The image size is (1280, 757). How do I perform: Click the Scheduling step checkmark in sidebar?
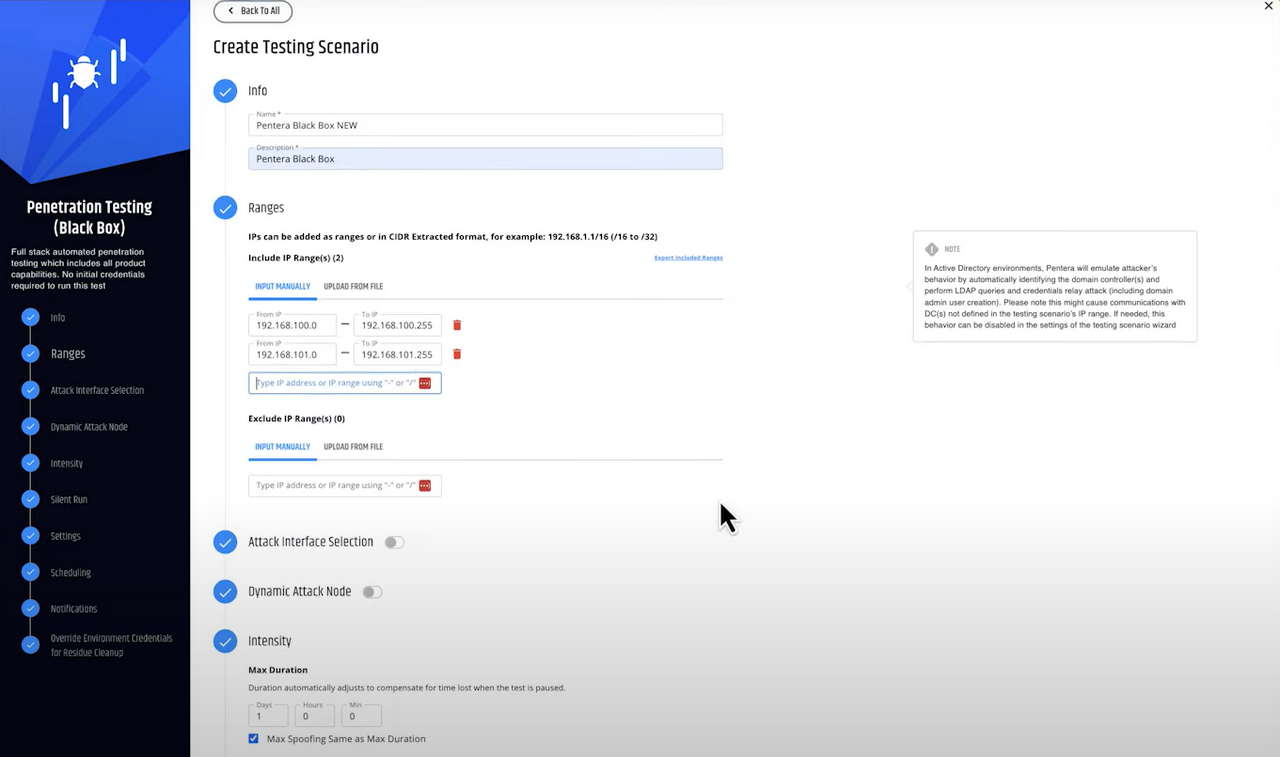[x=29, y=572]
